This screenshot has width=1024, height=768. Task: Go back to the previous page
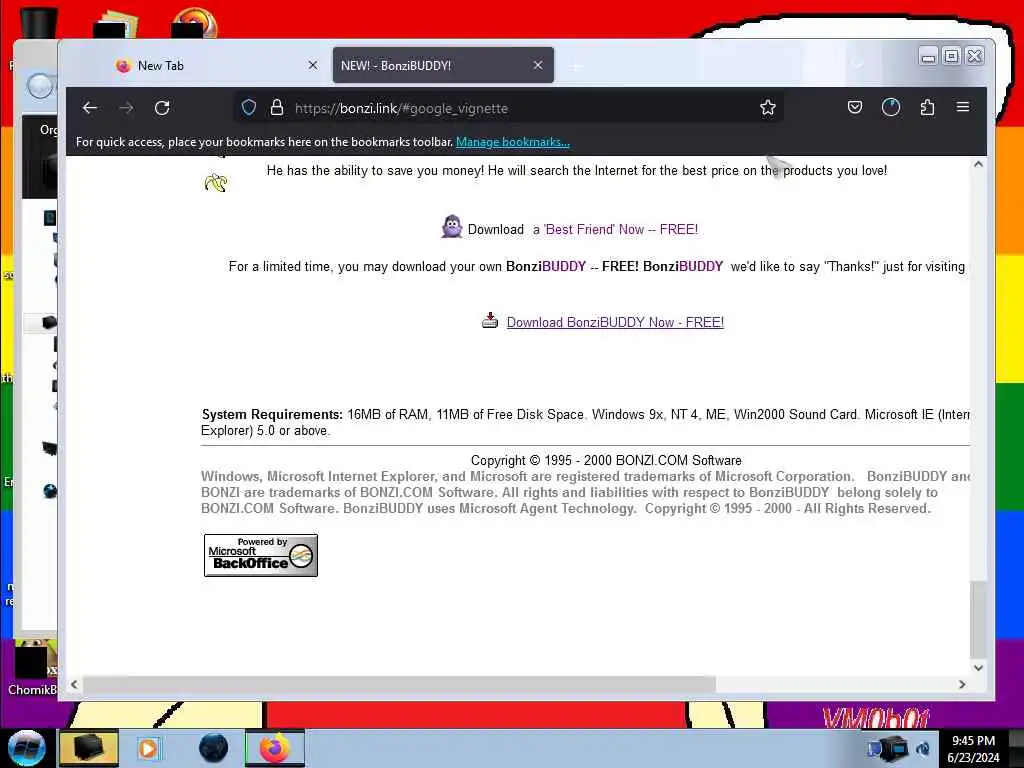90,108
